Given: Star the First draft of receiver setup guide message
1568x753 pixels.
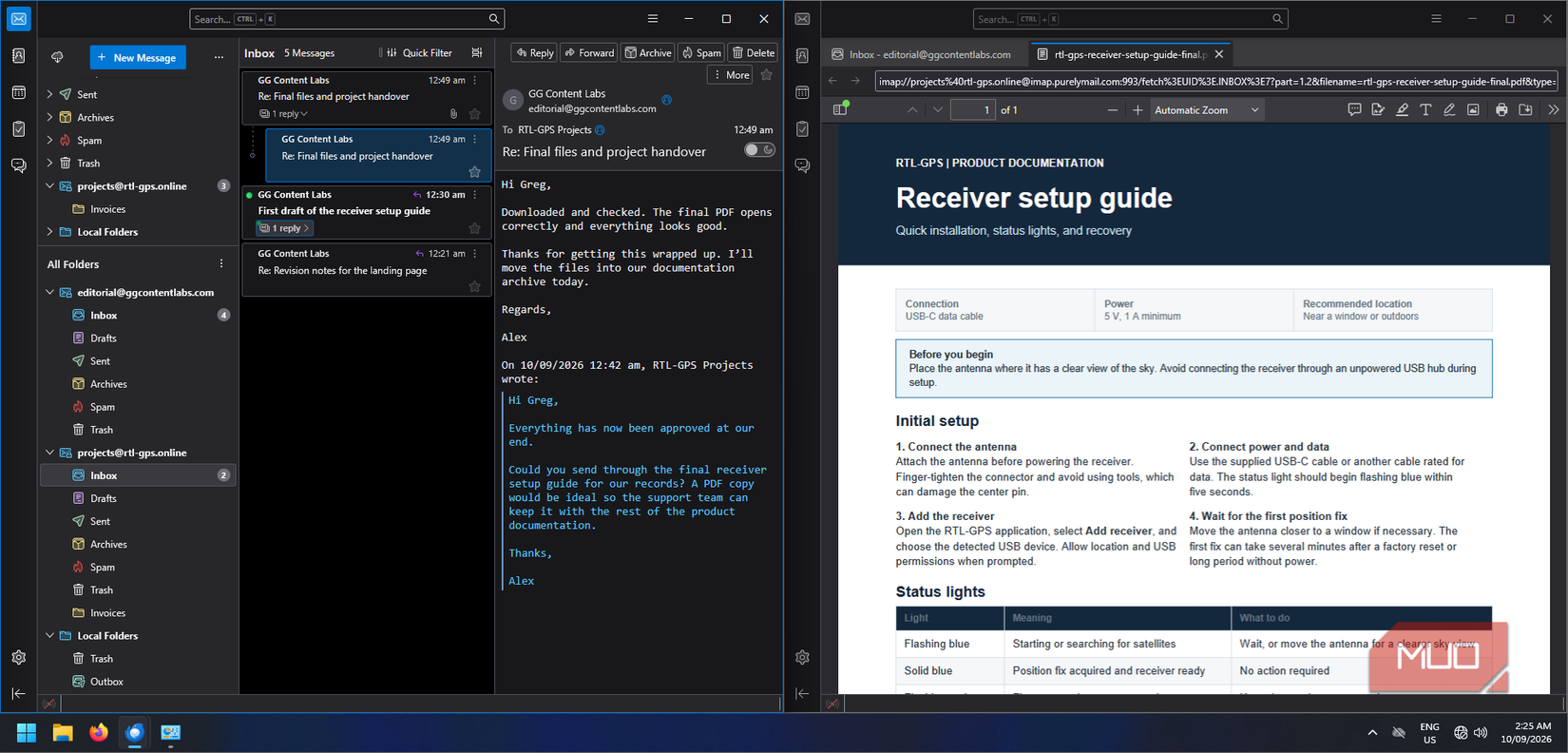Looking at the screenshot, I should click(475, 228).
